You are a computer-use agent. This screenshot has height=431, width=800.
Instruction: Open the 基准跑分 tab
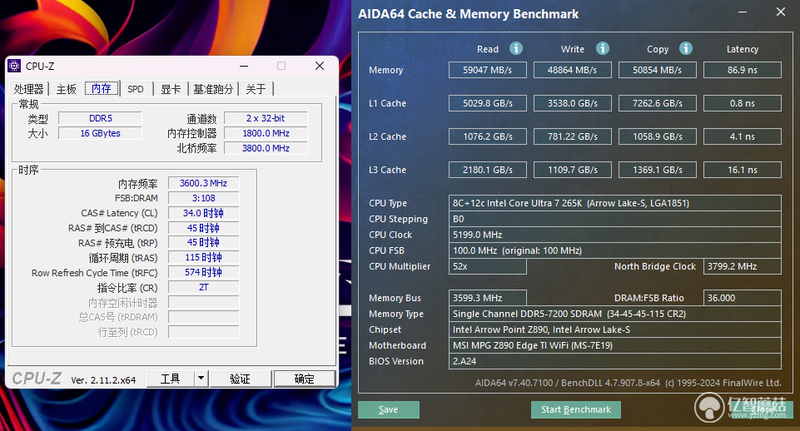pyautogui.click(x=213, y=89)
